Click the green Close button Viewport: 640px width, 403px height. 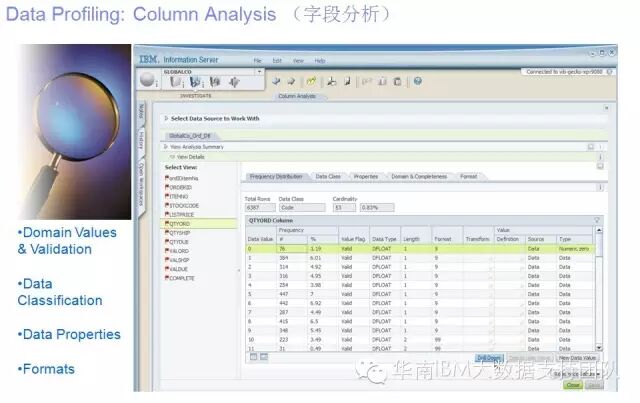(573, 385)
